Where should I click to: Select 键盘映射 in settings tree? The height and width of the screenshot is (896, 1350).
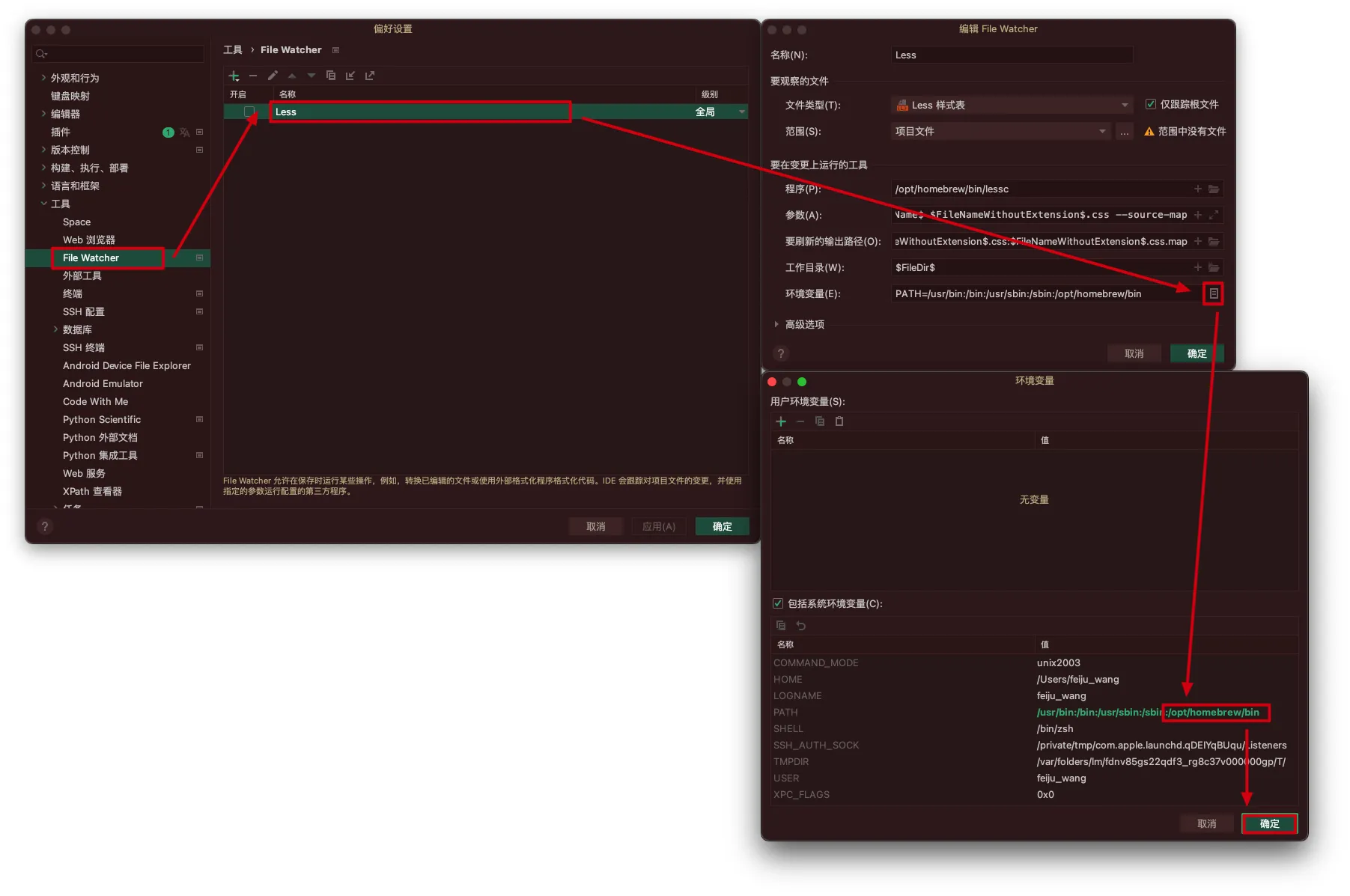(70, 96)
